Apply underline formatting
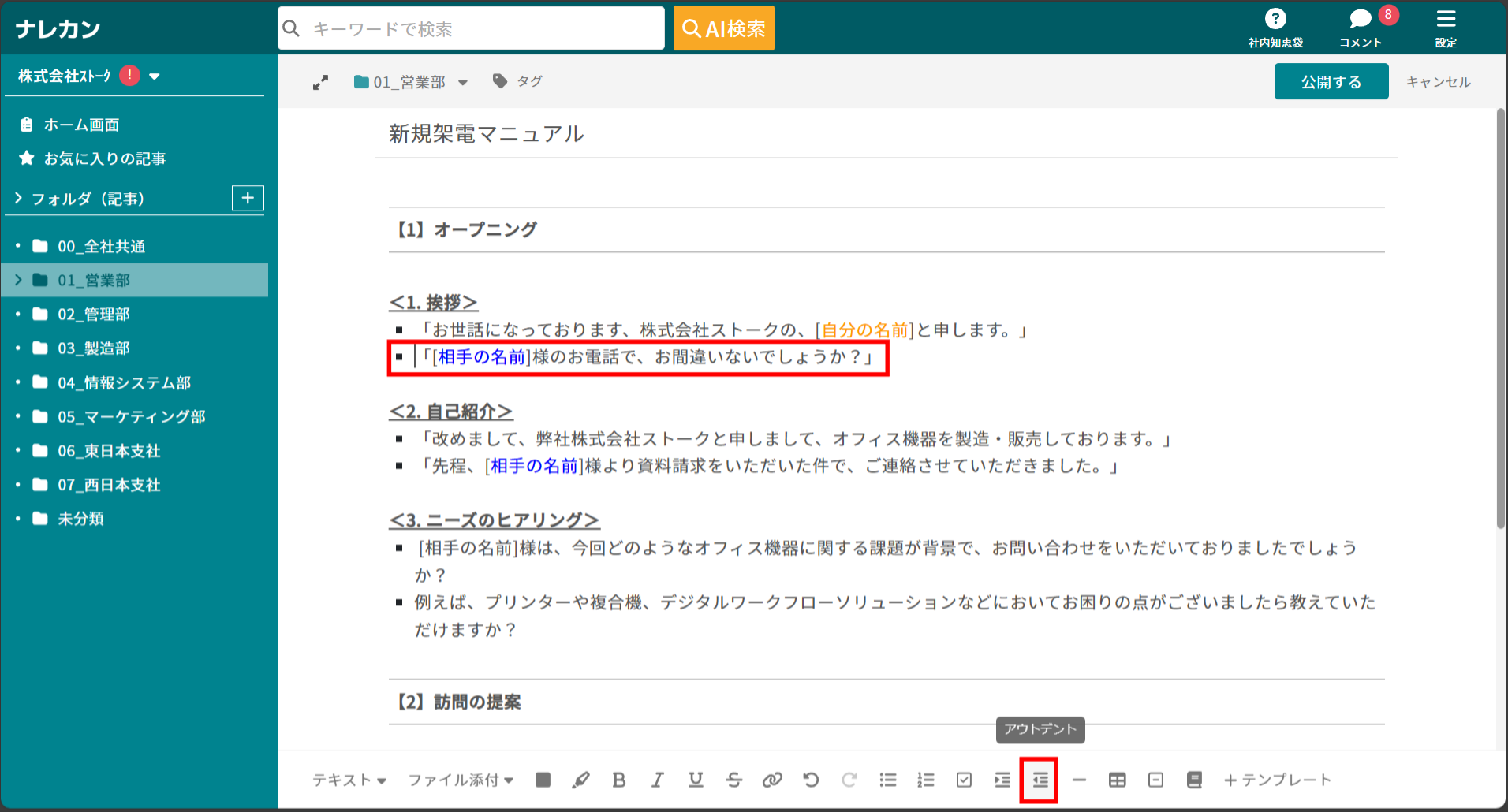Screen dimensions: 1508x812 pos(695,780)
